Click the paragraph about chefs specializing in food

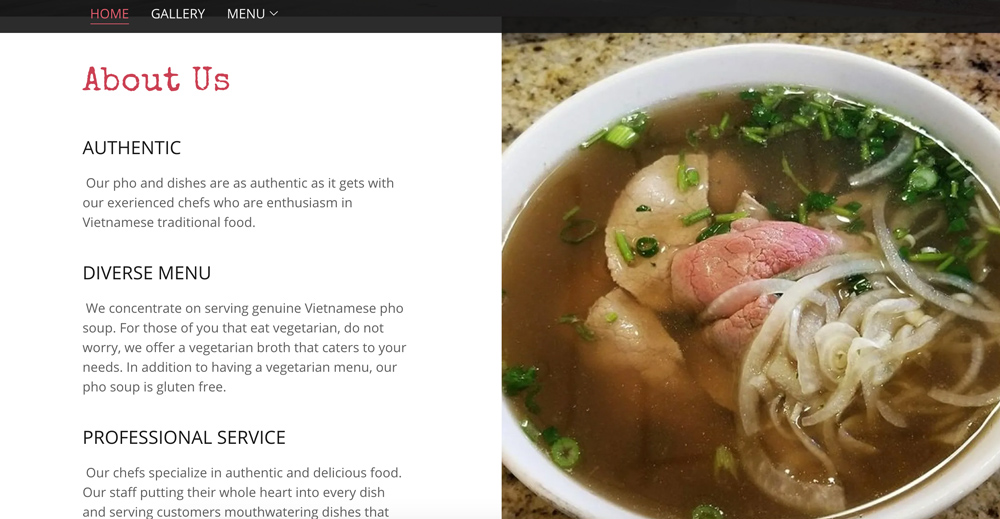click(243, 492)
